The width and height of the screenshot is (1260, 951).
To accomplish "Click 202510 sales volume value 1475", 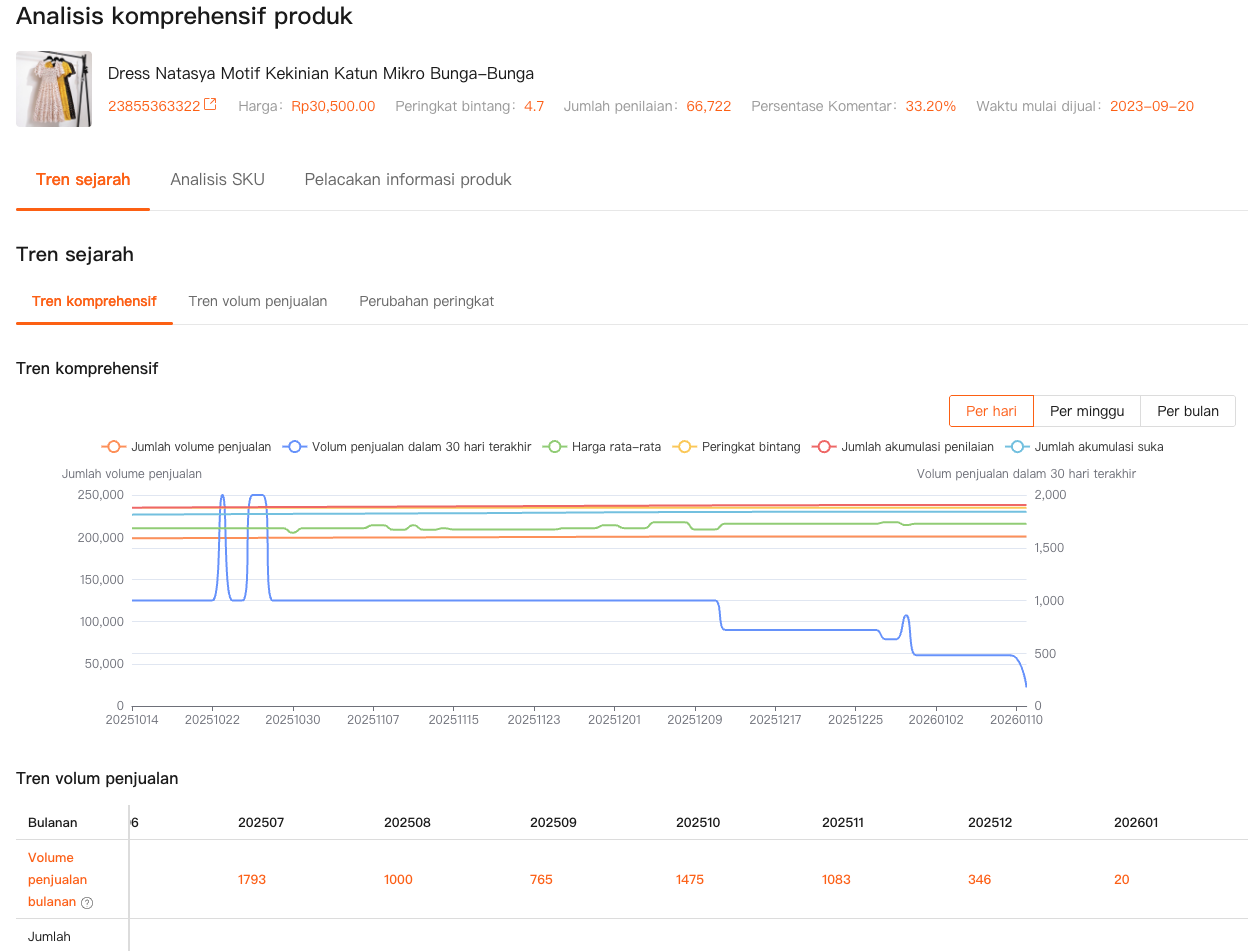I will point(690,880).
